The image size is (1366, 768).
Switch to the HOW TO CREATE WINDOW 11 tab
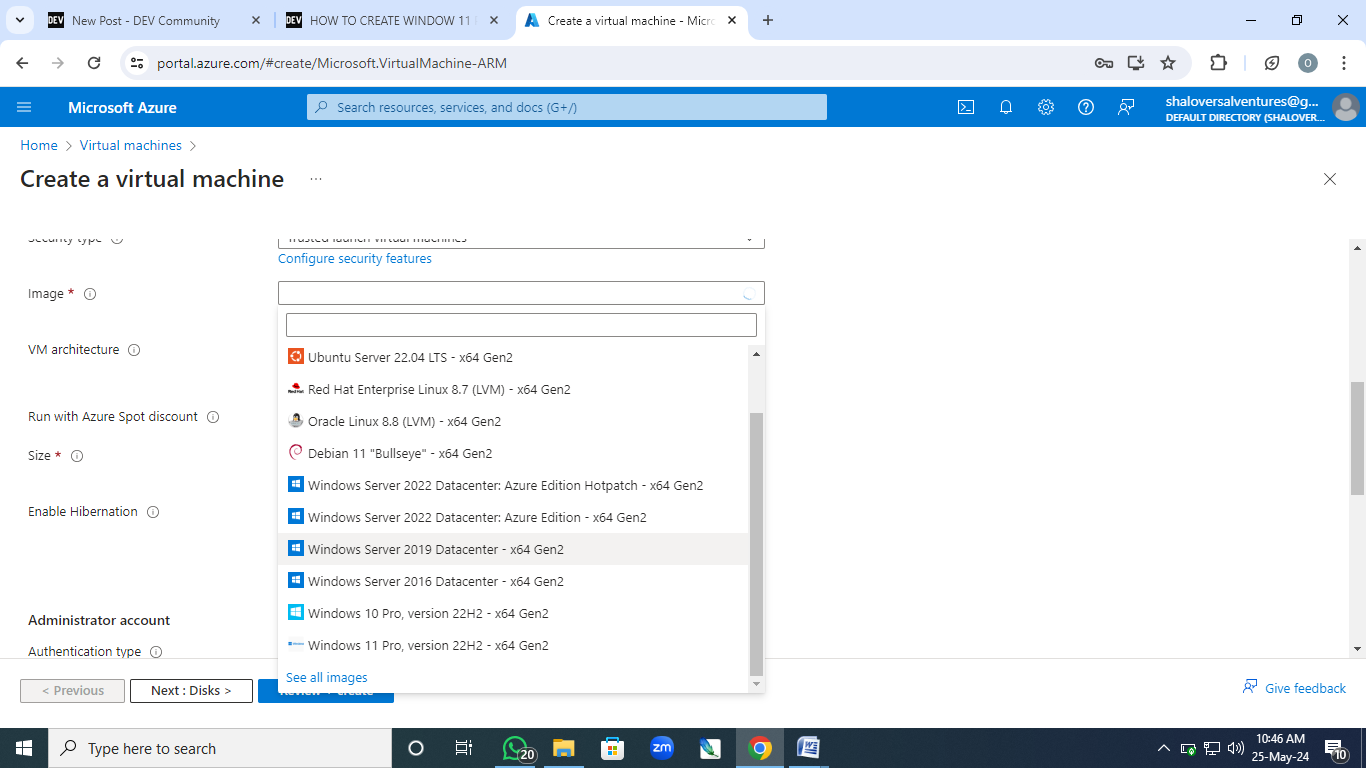pos(392,20)
